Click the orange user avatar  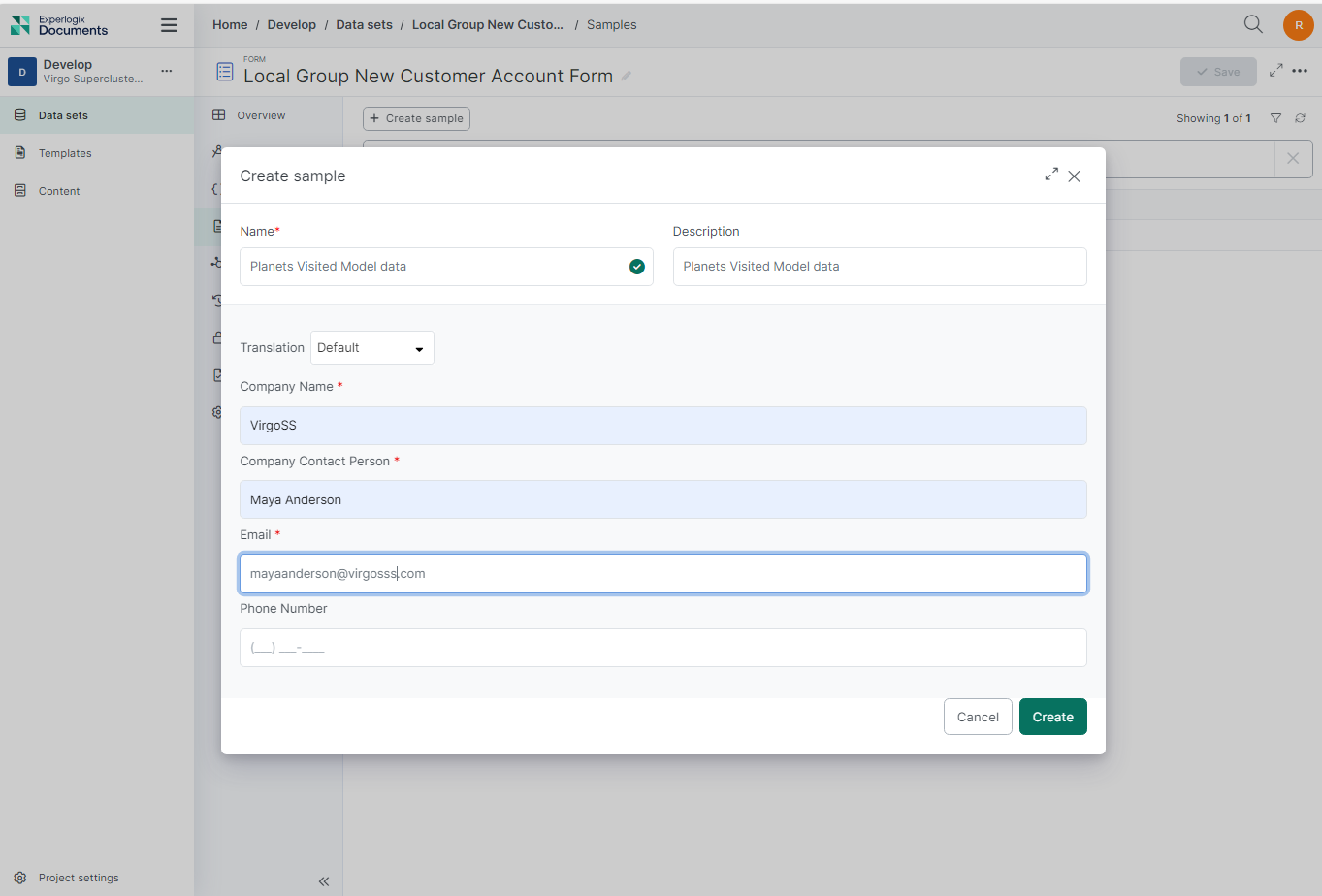pyautogui.click(x=1298, y=25)
